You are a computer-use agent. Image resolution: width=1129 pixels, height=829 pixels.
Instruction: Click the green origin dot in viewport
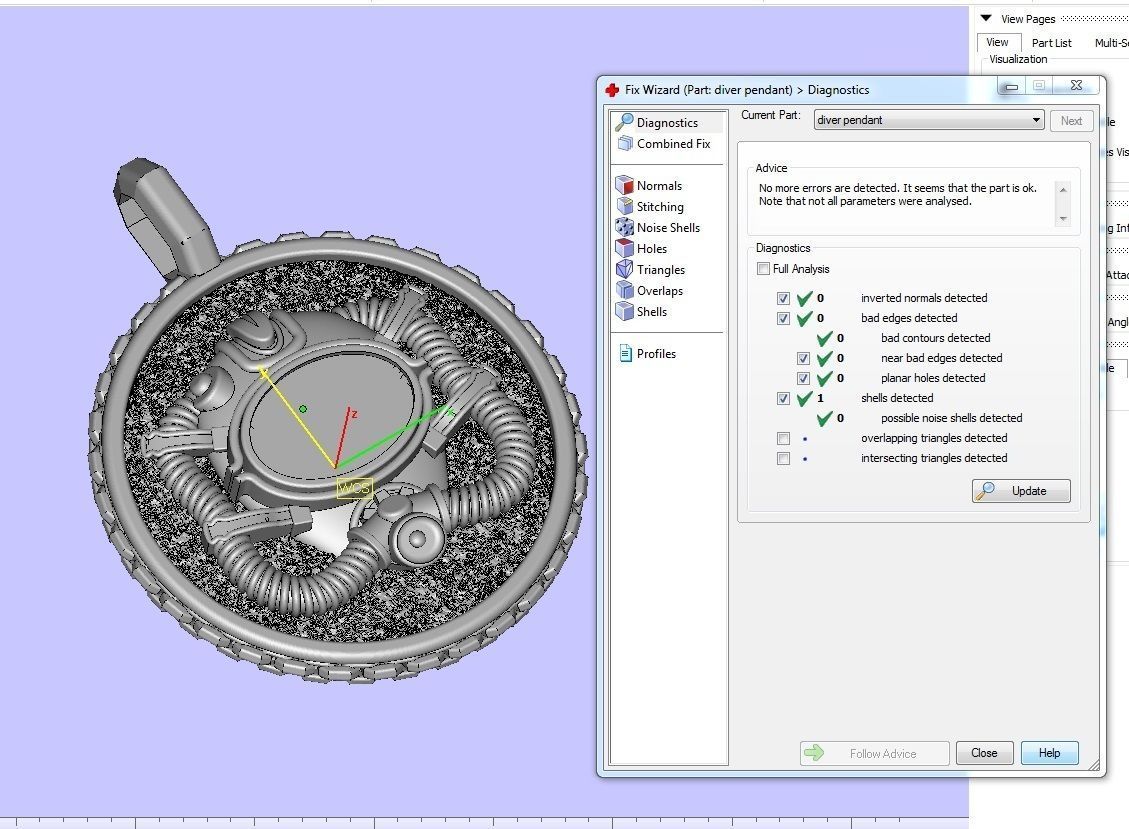303,409
